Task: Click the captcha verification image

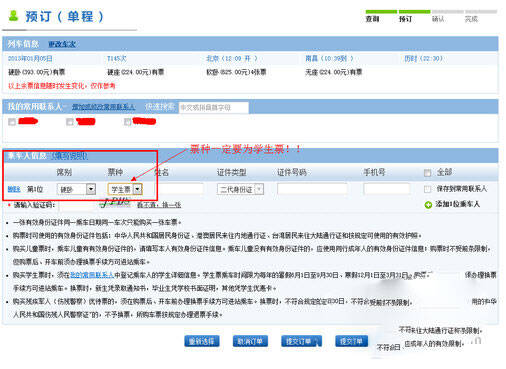Action: (116, 202)
